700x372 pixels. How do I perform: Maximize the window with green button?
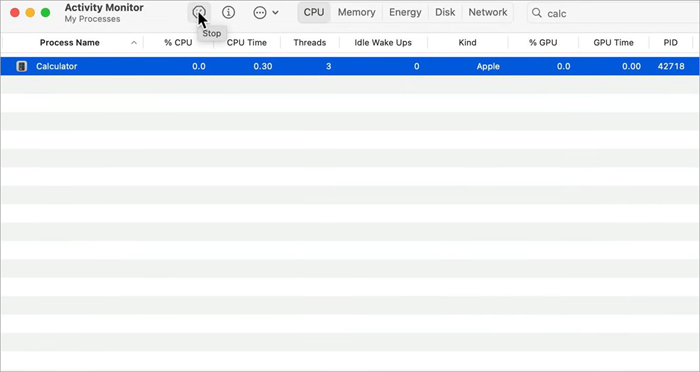coord(46,13)
